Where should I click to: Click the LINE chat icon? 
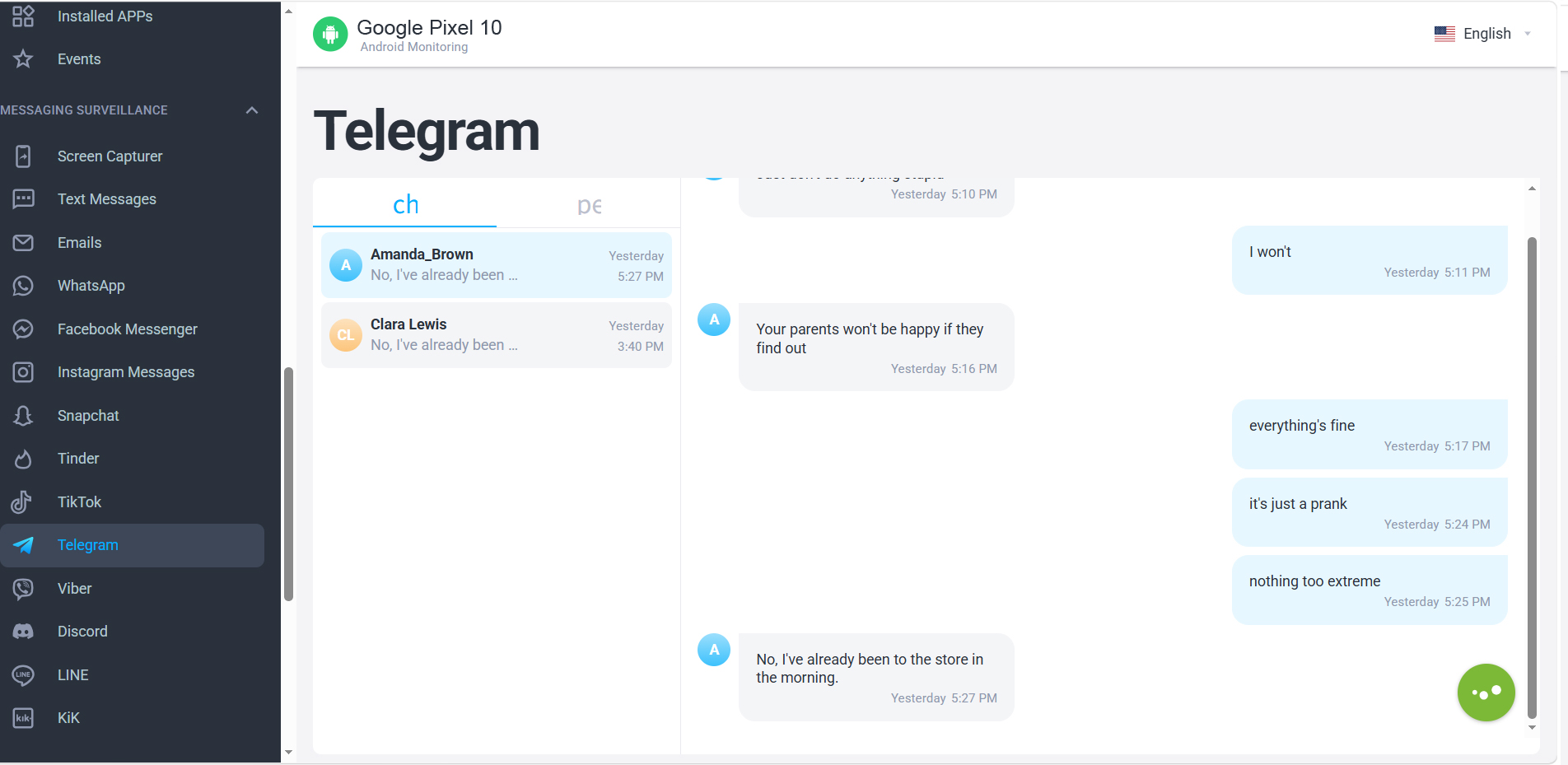23,675
